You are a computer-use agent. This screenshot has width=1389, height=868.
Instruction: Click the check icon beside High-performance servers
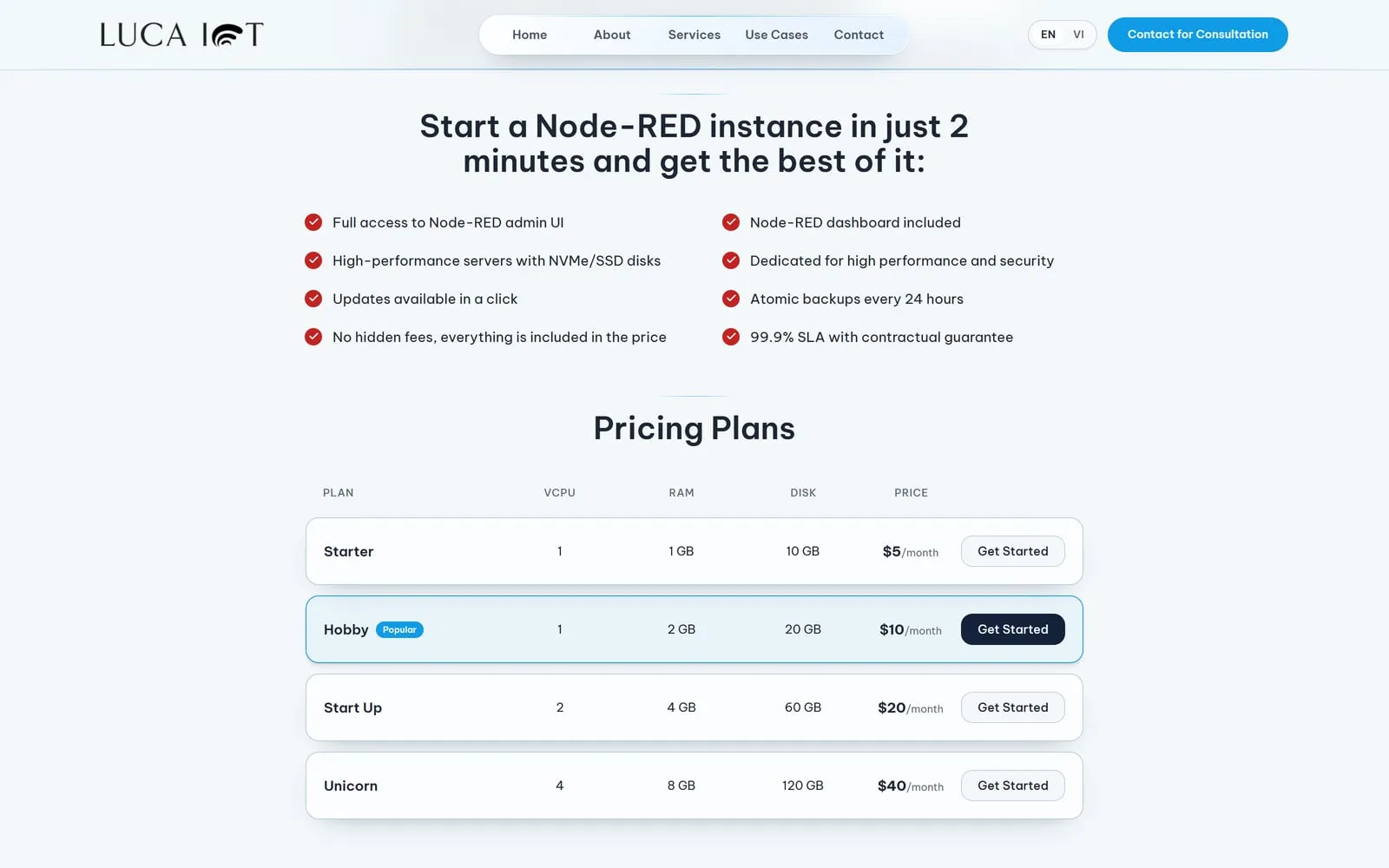(313, 260)
